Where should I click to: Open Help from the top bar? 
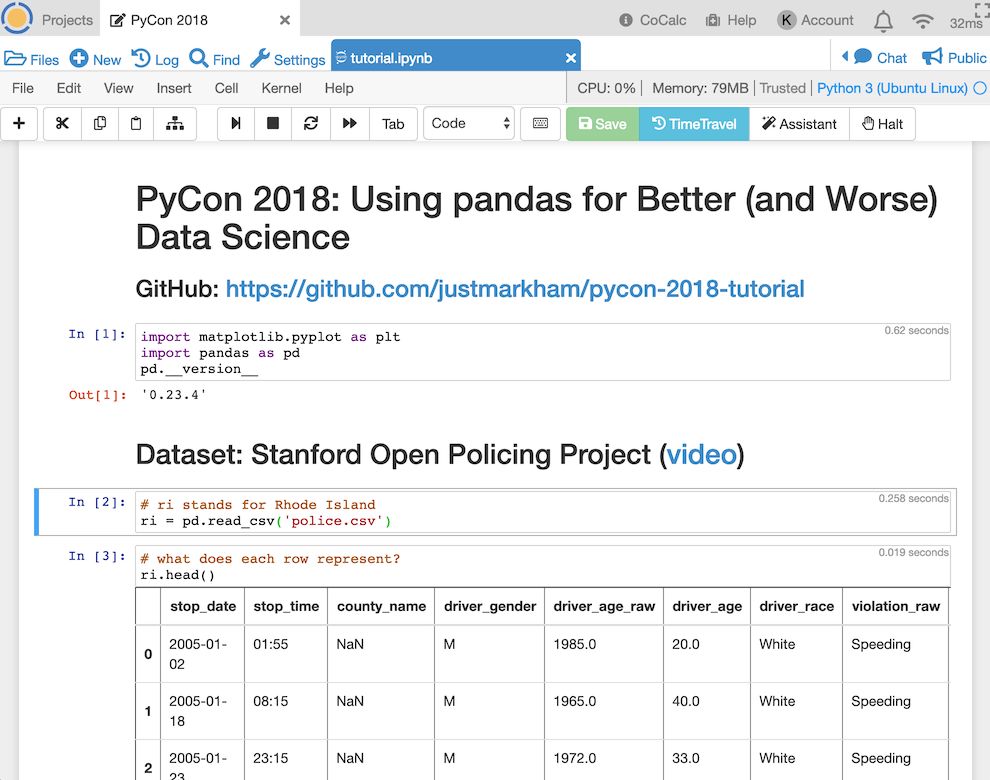pyautogui.click(x=731, y=20)
